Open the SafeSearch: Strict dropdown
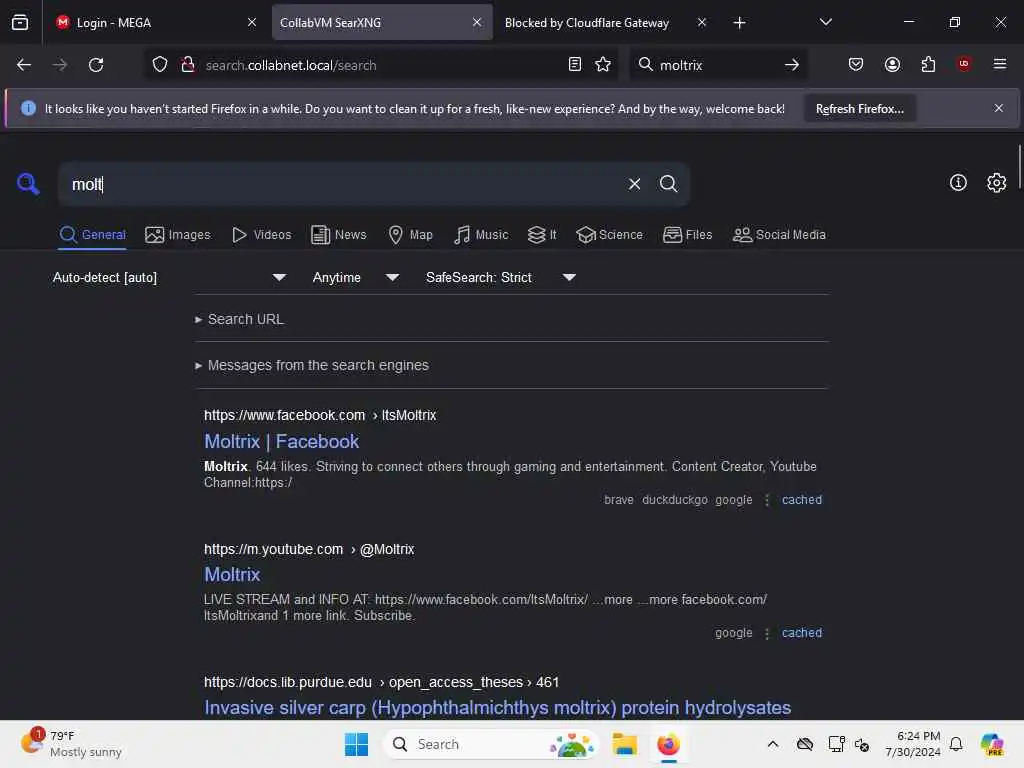The height and width of the screenshot is (768, 1024). tap(500, 278)
